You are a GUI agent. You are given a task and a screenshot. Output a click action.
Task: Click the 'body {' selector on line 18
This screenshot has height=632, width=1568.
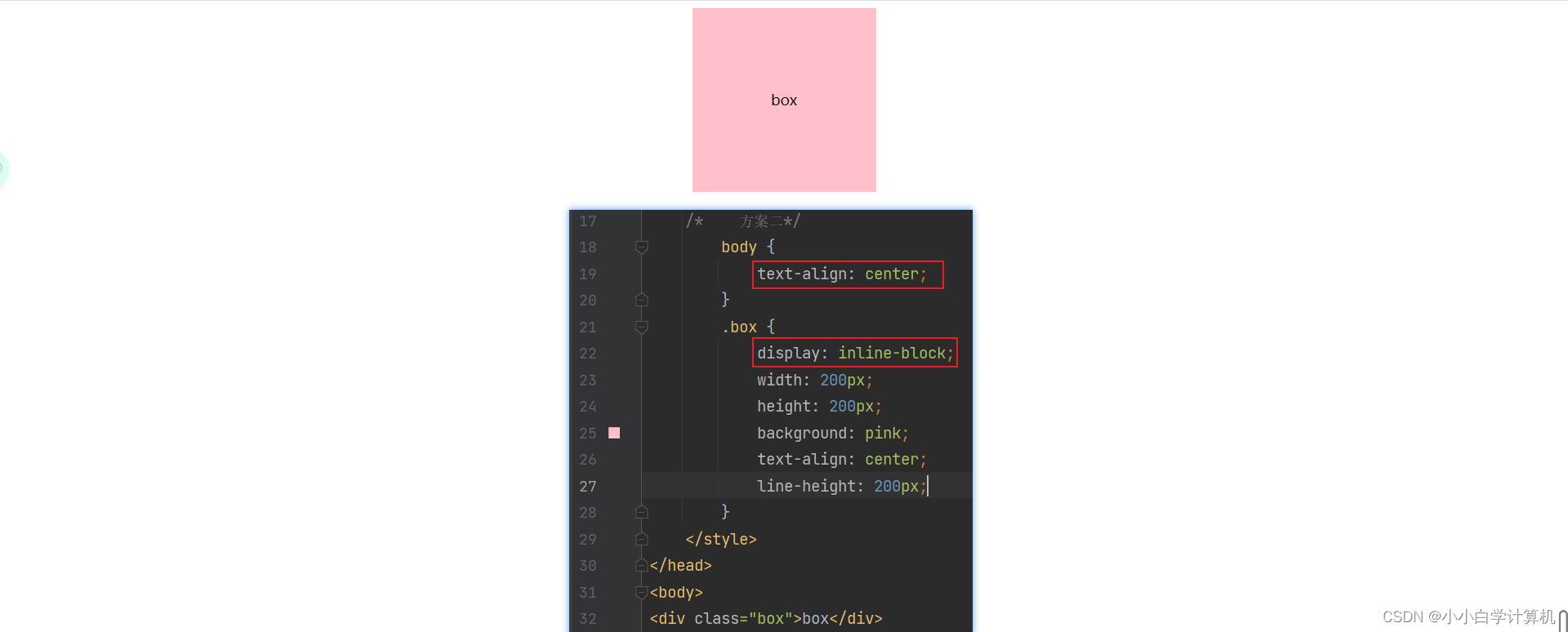click(x=748, y=247)
